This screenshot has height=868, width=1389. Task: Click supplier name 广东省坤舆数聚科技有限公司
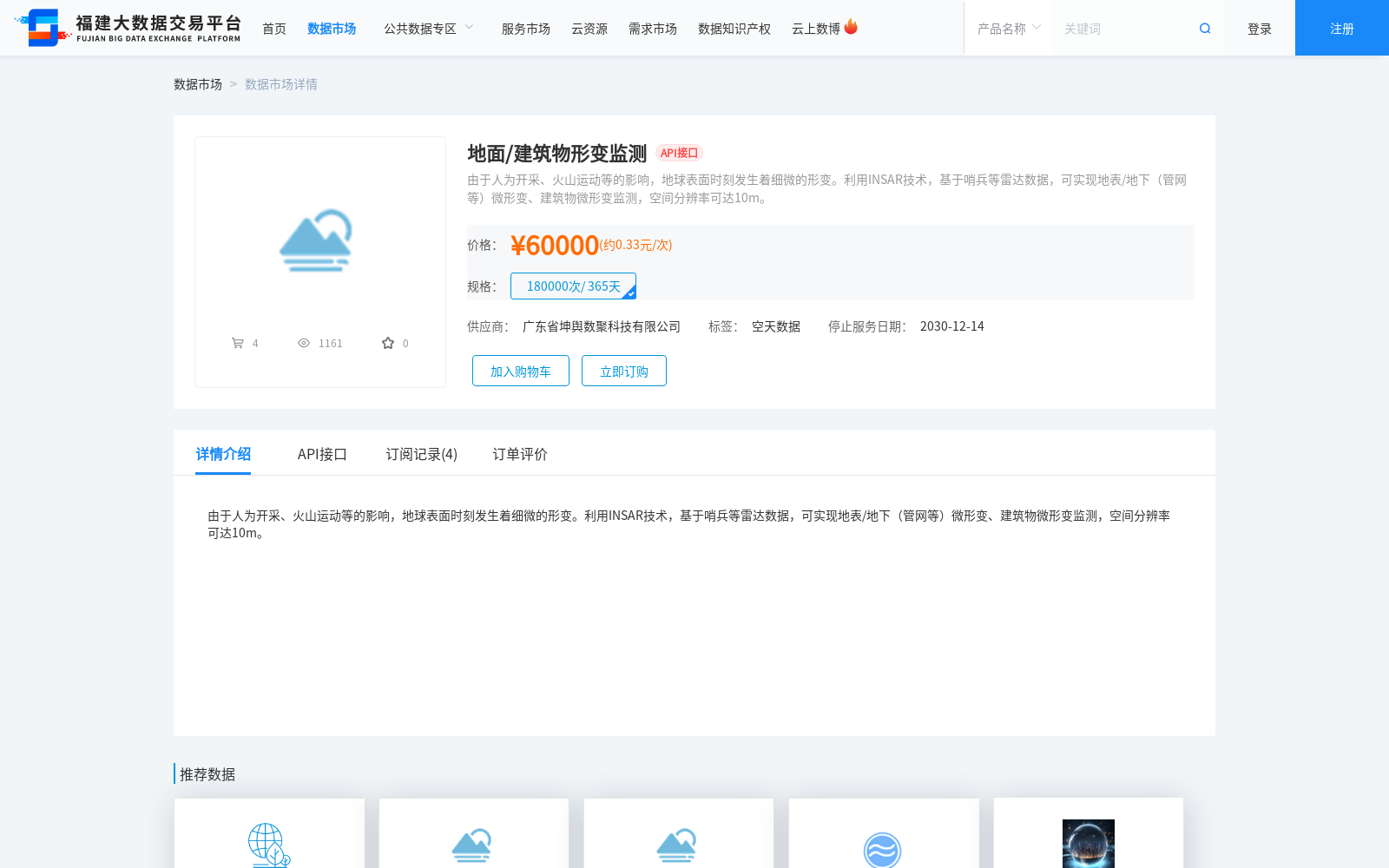tap(602, 326)
